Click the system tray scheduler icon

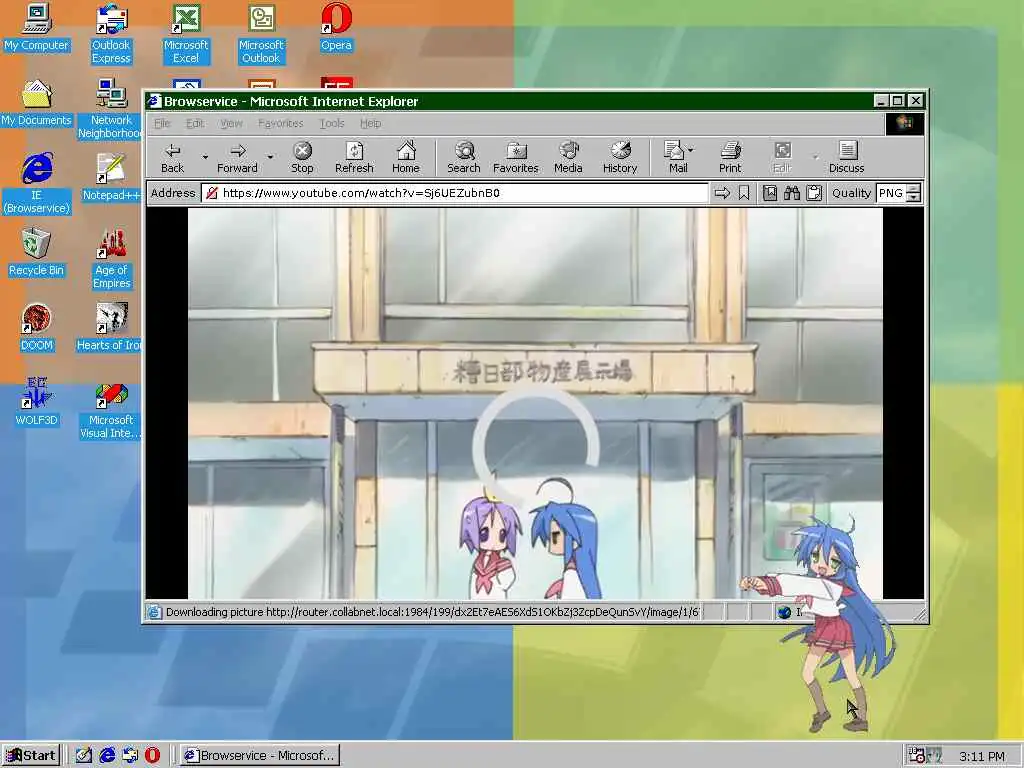point(917,756)
